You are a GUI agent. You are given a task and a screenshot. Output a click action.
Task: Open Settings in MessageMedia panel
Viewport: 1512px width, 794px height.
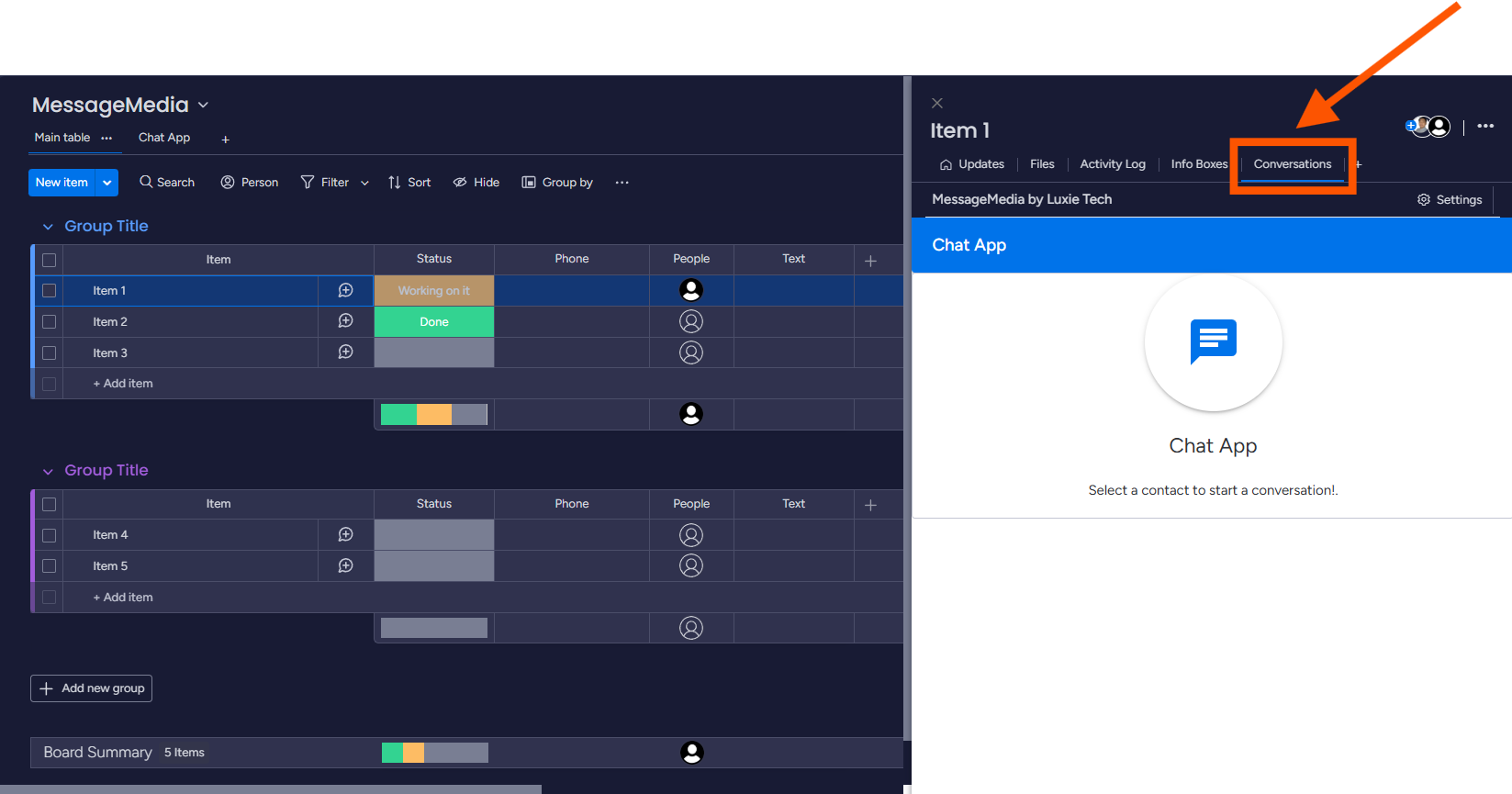[x=1450, y=199]
